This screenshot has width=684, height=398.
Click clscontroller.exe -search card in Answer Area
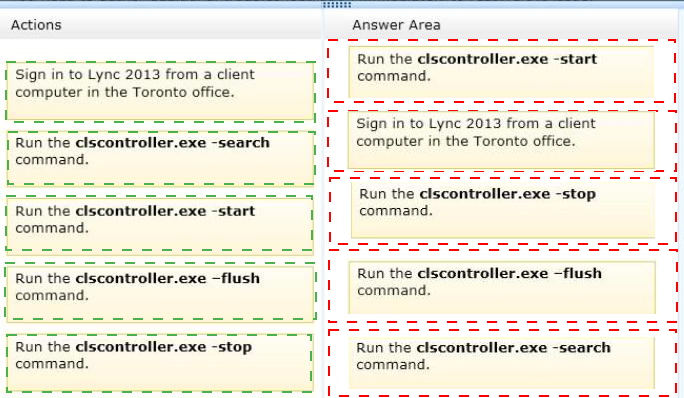[502, 363]
